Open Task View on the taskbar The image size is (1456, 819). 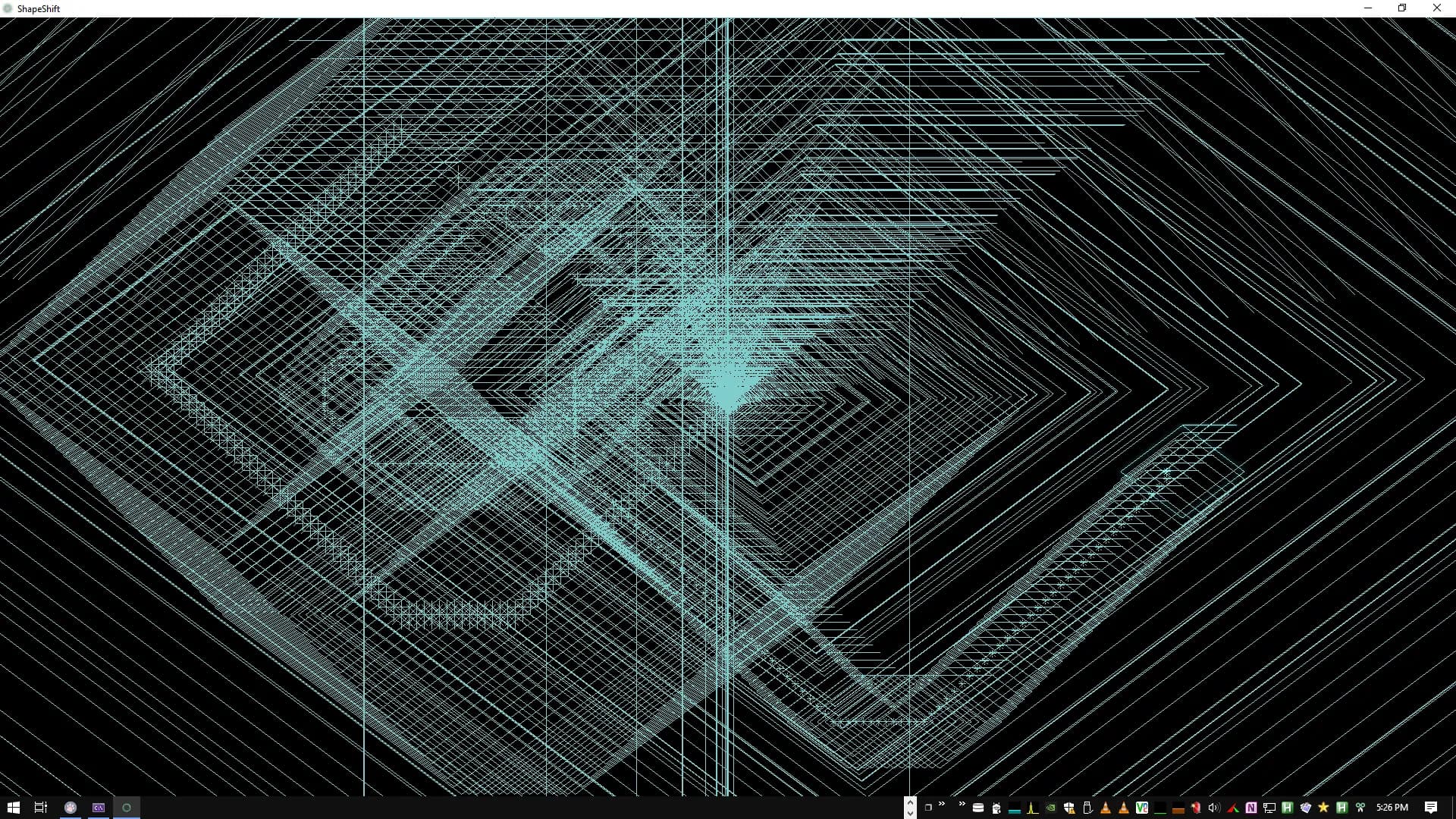[41, 808]
